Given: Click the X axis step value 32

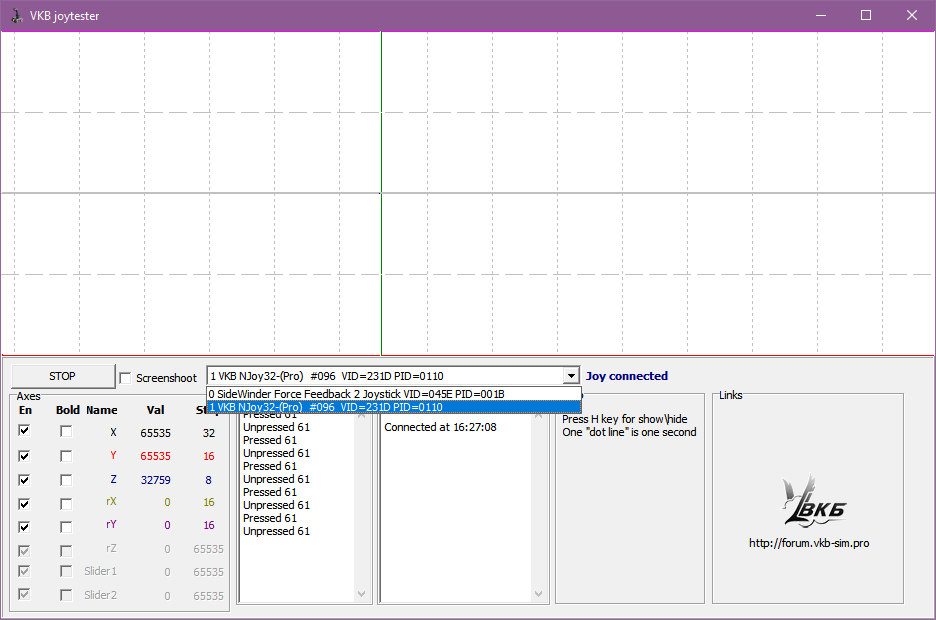Looking at the screenshot, I should tap(209, 433).
